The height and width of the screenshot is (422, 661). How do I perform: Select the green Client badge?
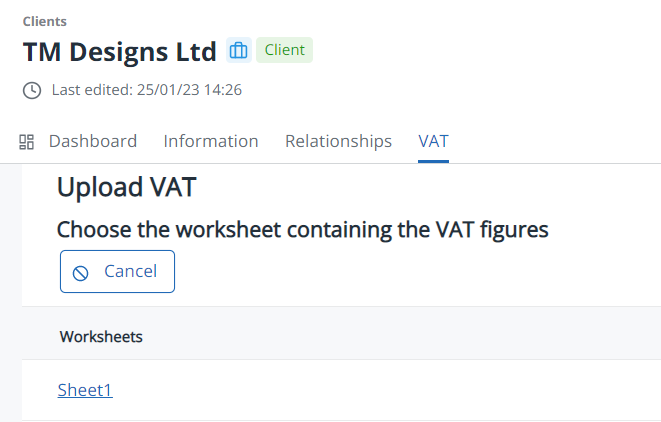284,51
